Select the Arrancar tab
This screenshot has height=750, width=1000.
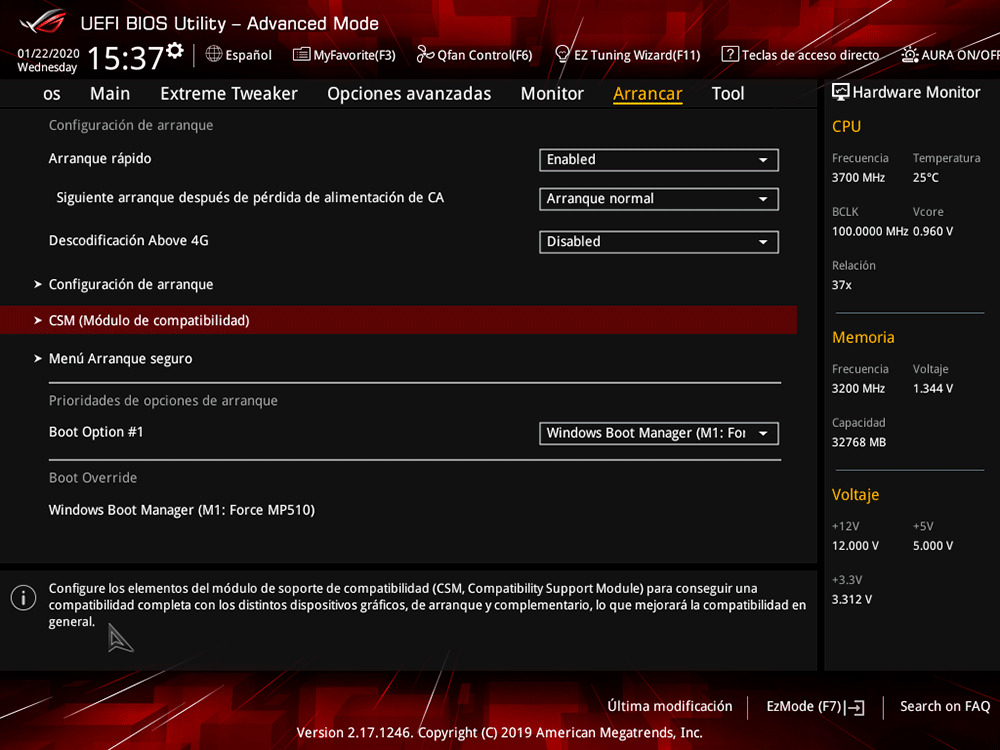[647, 94]
